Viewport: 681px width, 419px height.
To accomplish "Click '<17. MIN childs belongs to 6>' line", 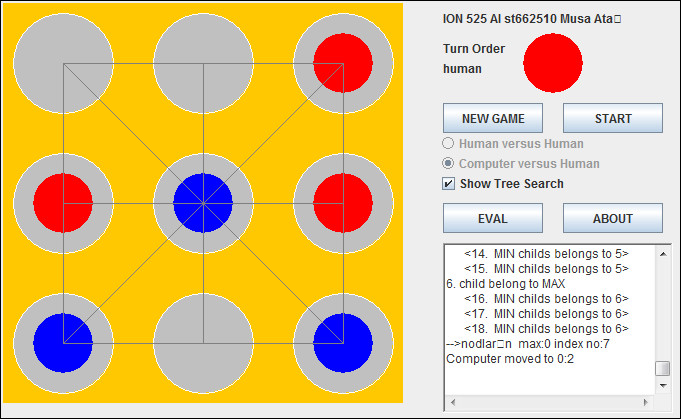I will coord(546,313).
